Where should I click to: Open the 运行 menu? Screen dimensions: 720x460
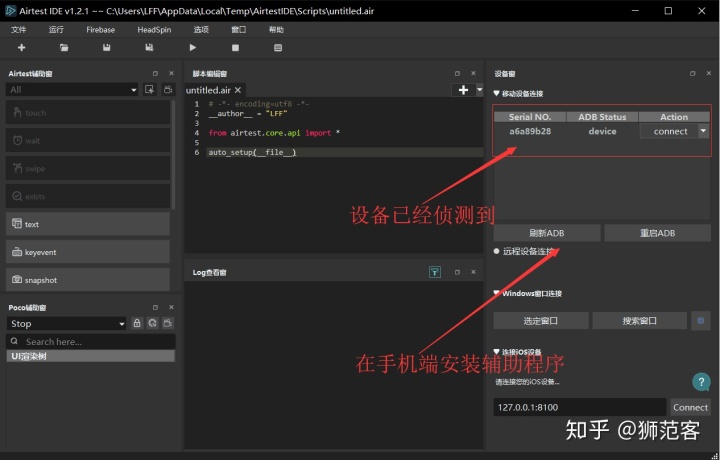56,30
